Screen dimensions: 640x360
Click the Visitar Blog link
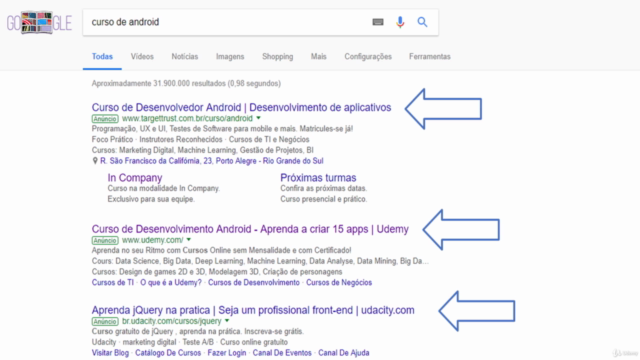click(x=110, y=353)
